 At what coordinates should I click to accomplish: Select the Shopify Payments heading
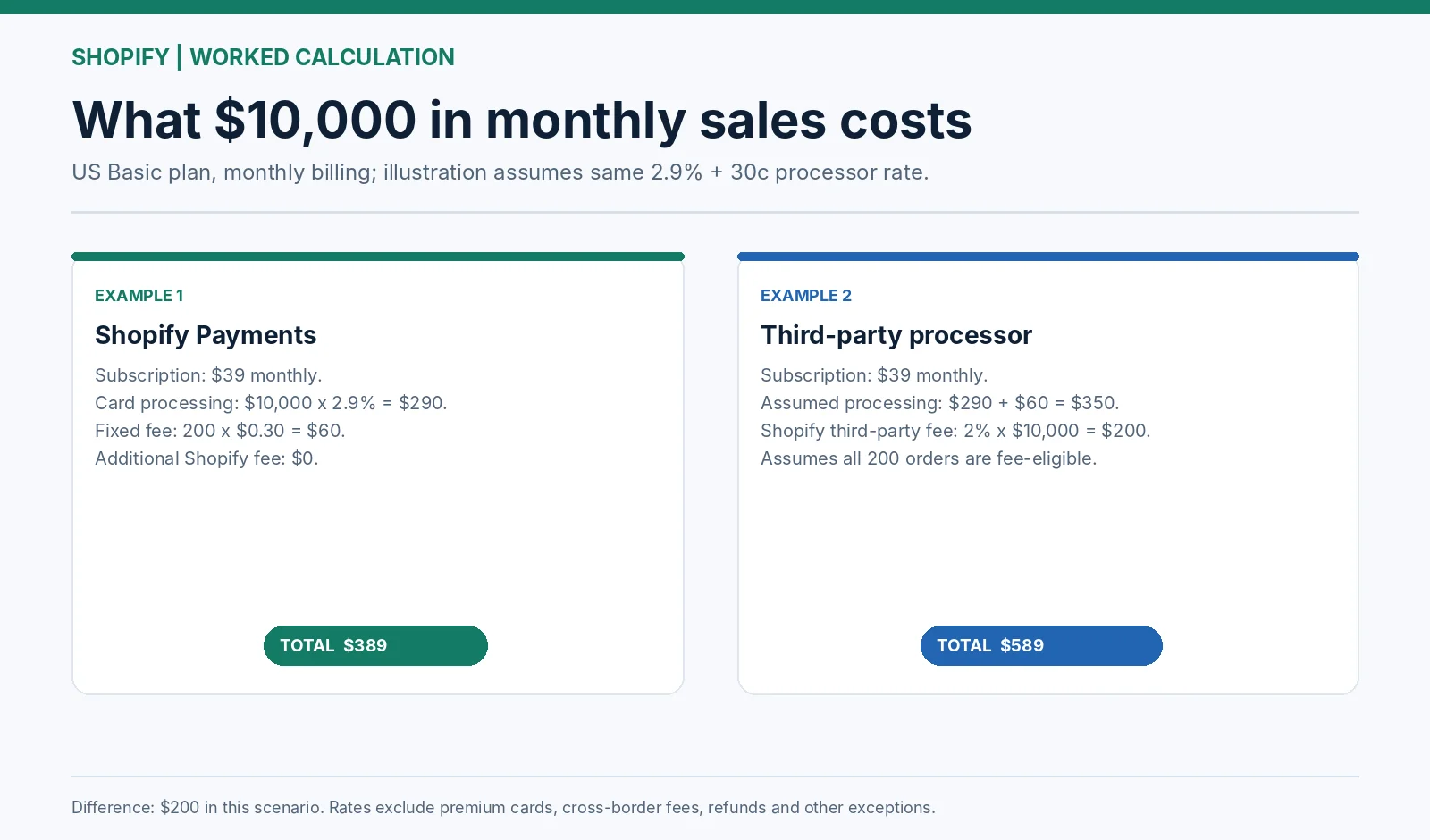(206, 335)
